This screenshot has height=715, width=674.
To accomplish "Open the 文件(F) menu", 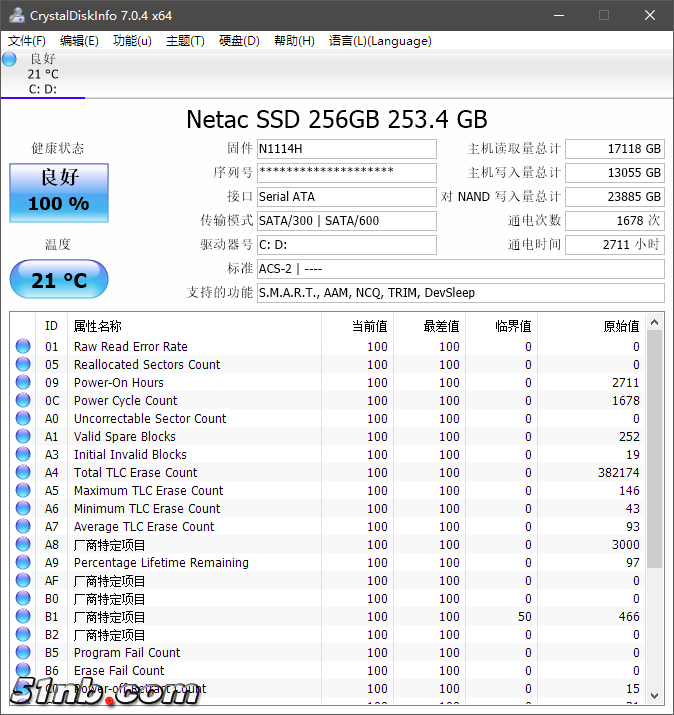I will 27,41.
